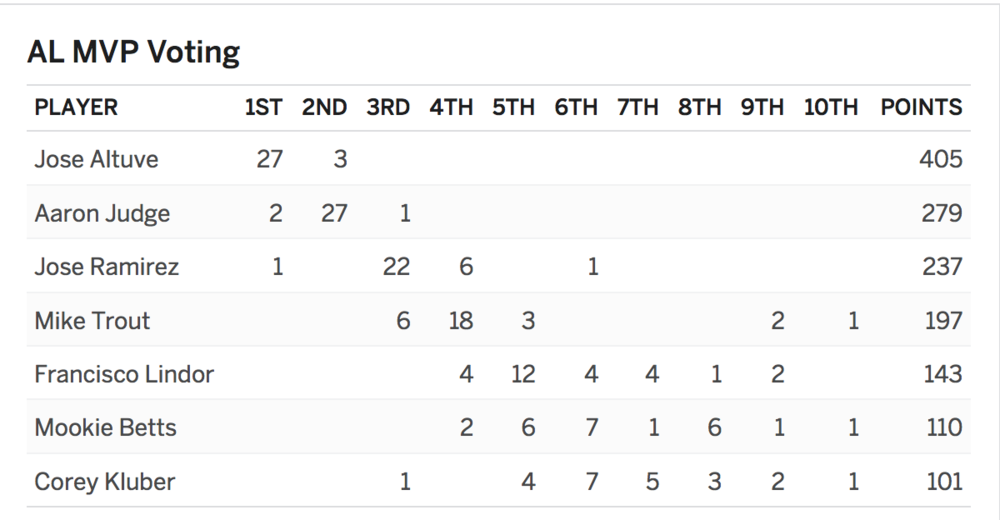Select Judge's 279 points value
The image size is (1000, 520).
pos(942,213)
